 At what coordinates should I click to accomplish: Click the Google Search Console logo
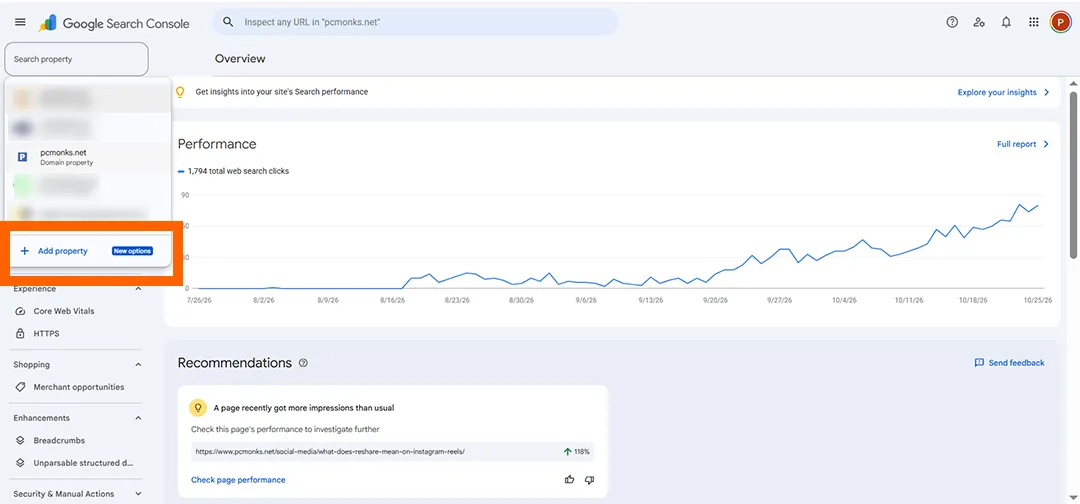[114, 23]
